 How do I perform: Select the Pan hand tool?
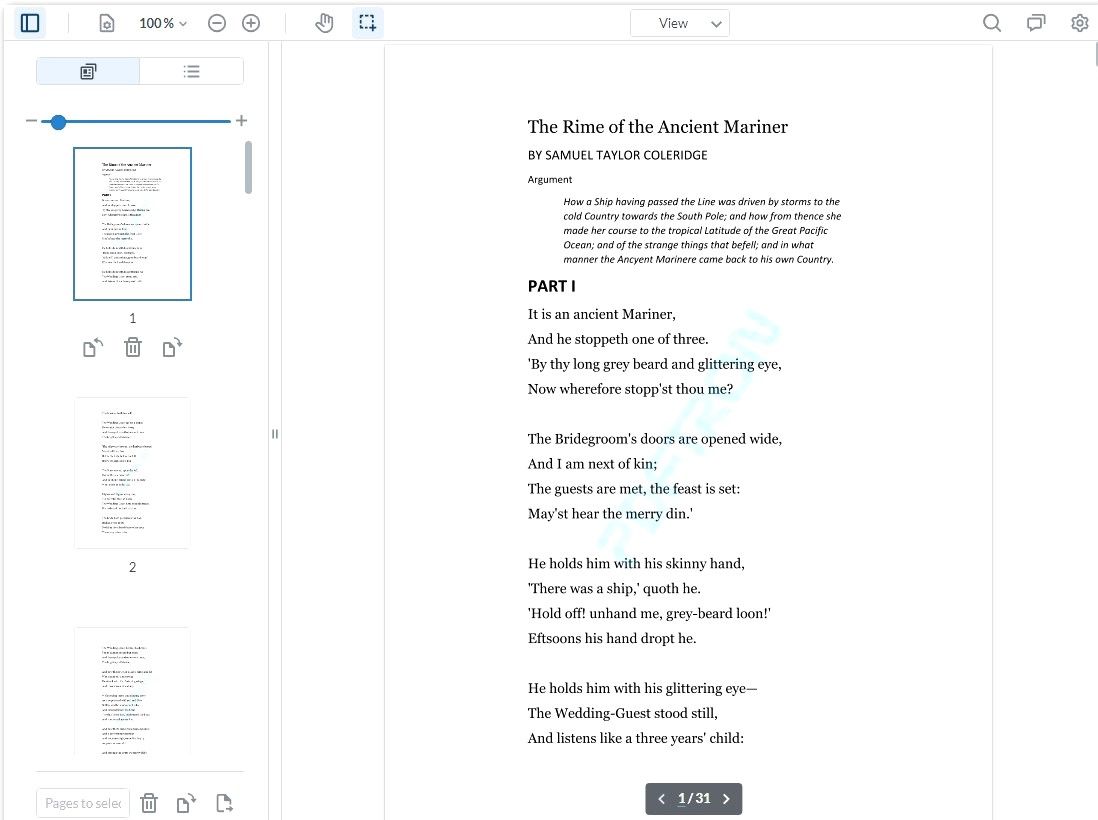pos(324,22)
